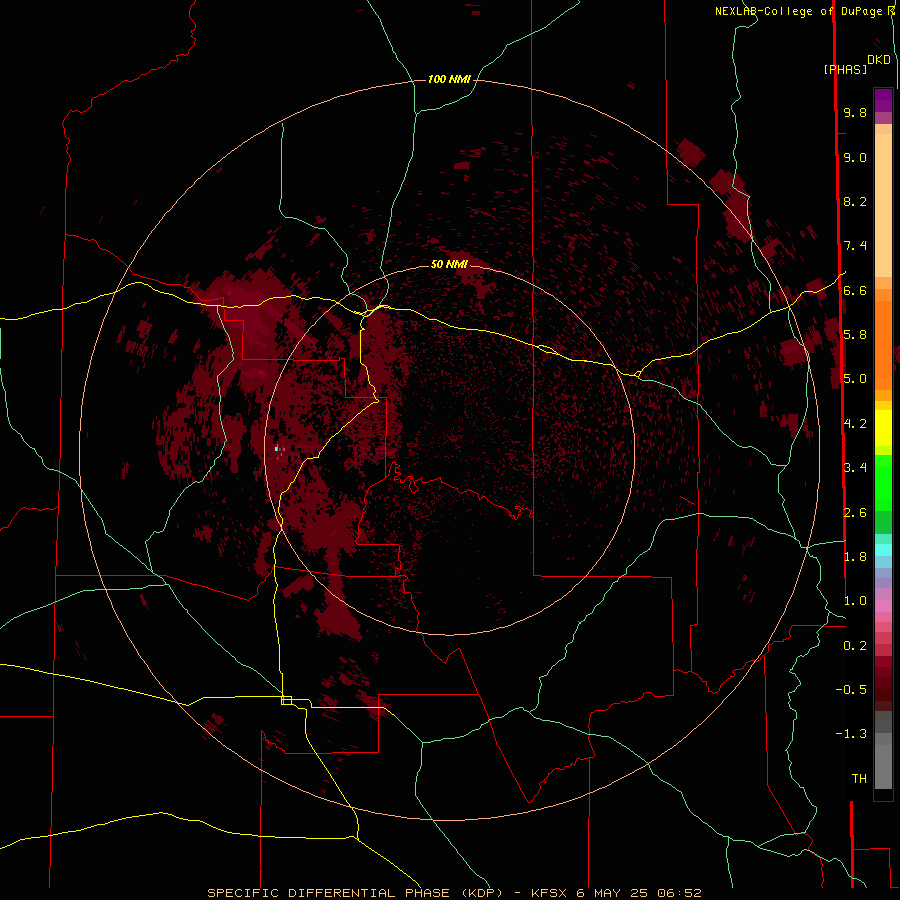Click the DKD label near the legend
Image resolution: width=900 pixels, height=900 pixels.
pyautogui.click(x=879, y=60)
